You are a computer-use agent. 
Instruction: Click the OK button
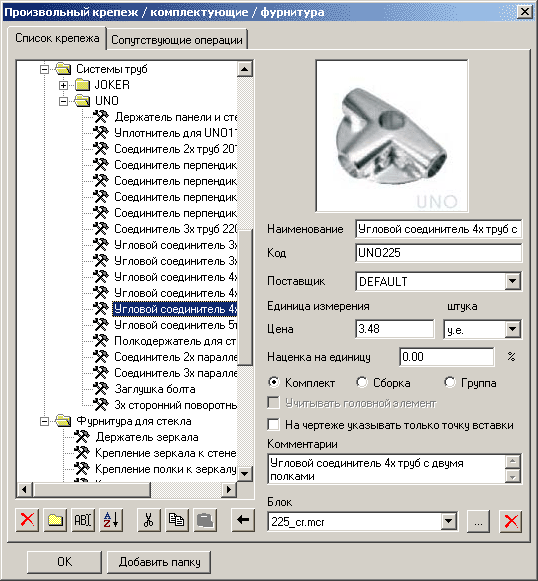(64, 562)
